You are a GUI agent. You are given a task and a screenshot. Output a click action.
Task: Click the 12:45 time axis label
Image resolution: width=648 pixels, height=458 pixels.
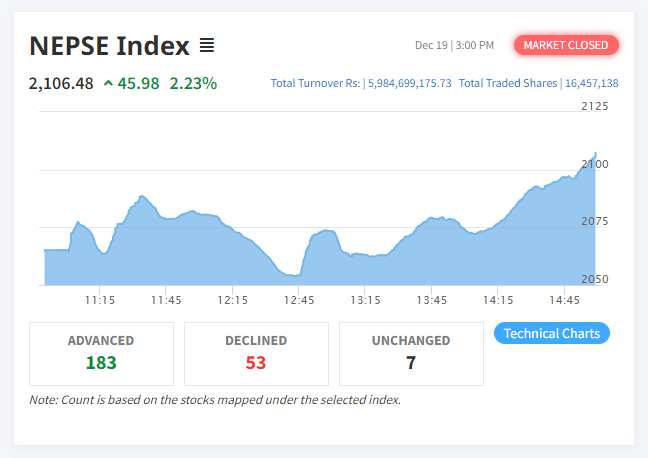click(299, 300)
